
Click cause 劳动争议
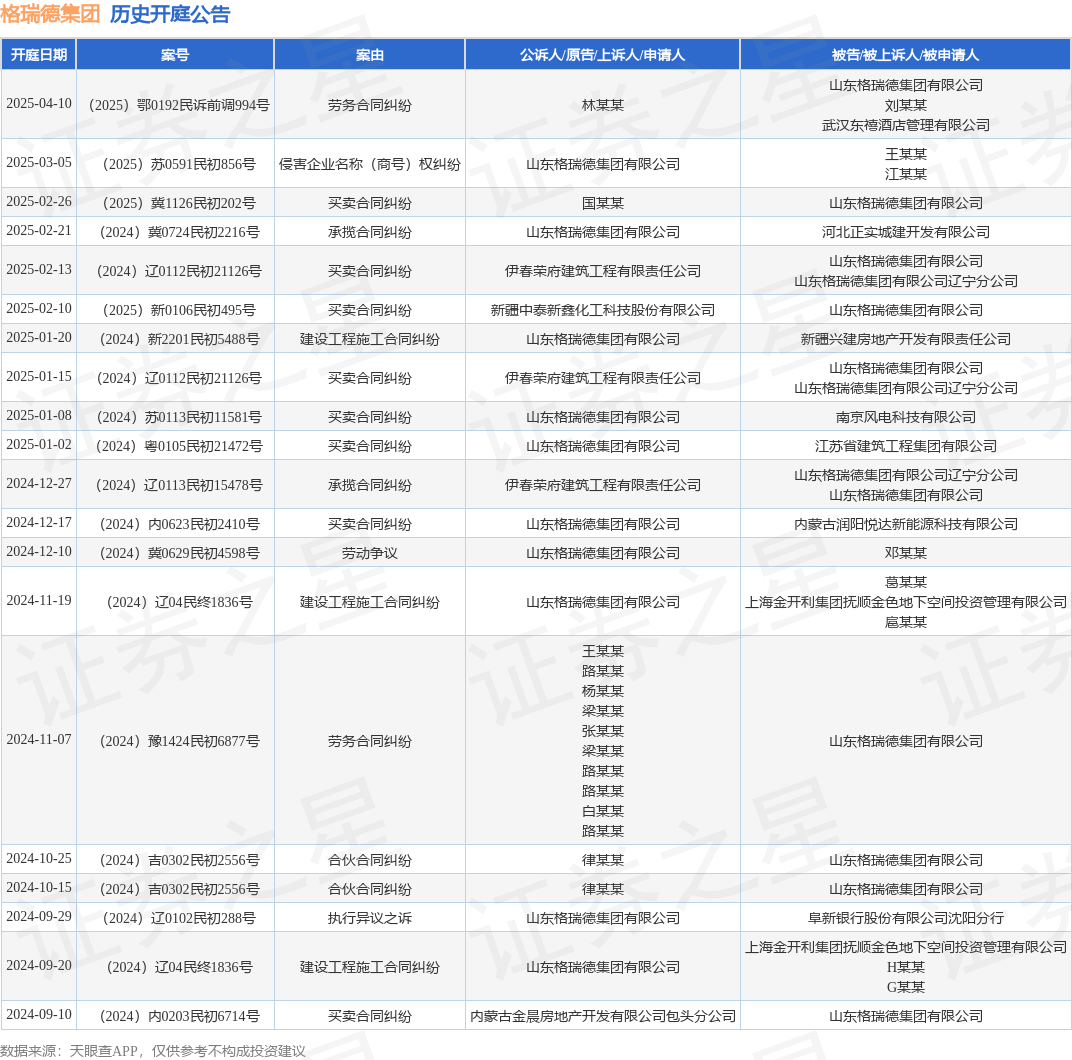click(370, 553)
